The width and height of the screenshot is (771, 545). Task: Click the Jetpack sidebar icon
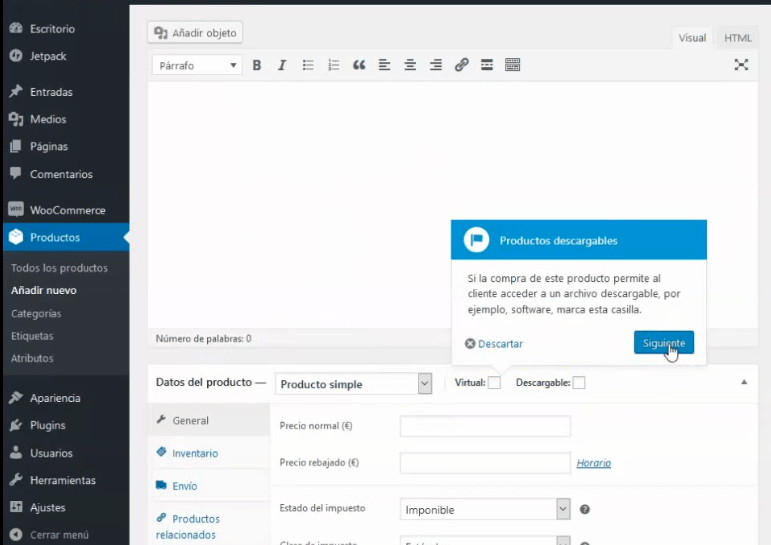point(16,56)
